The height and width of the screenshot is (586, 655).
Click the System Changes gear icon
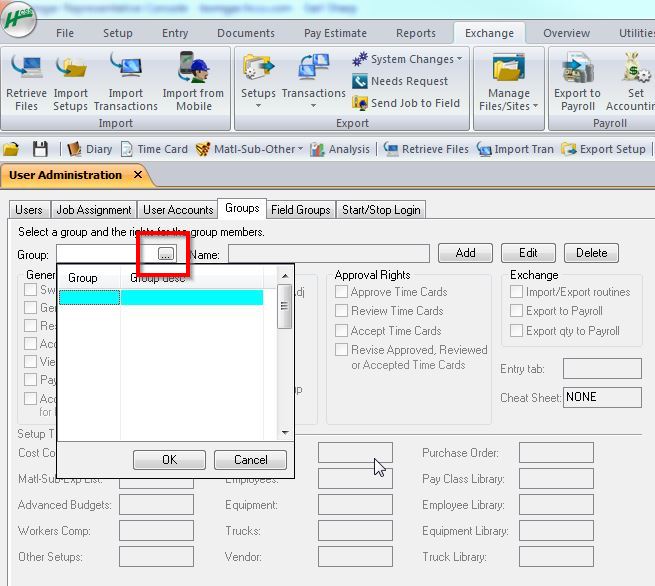[360, 59]
